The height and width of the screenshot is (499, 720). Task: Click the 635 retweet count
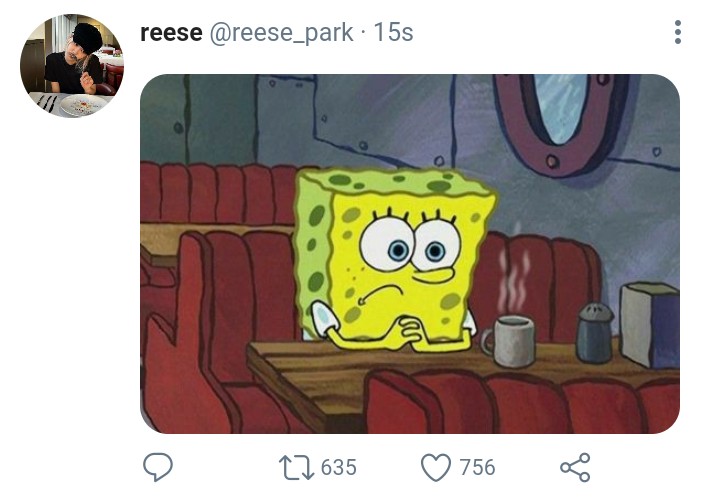(x=338, y=467)
